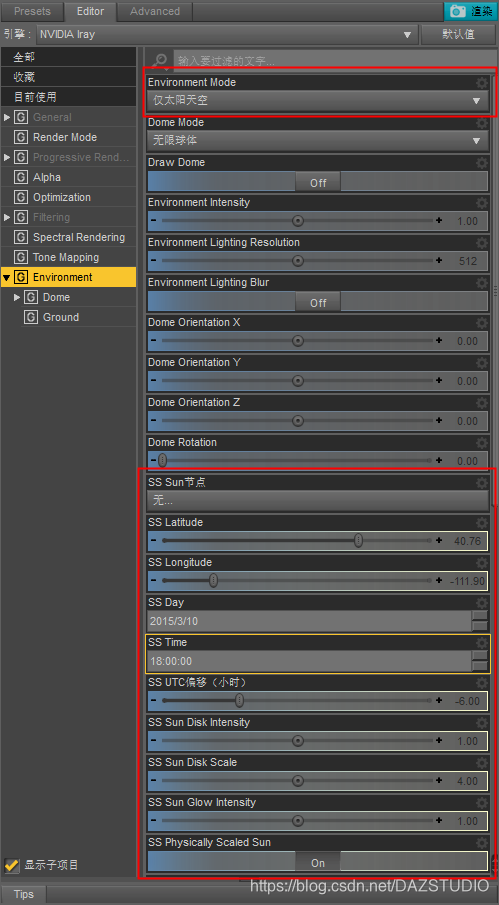Decrease SS Day with down stepper

click(x=480, y=626)
